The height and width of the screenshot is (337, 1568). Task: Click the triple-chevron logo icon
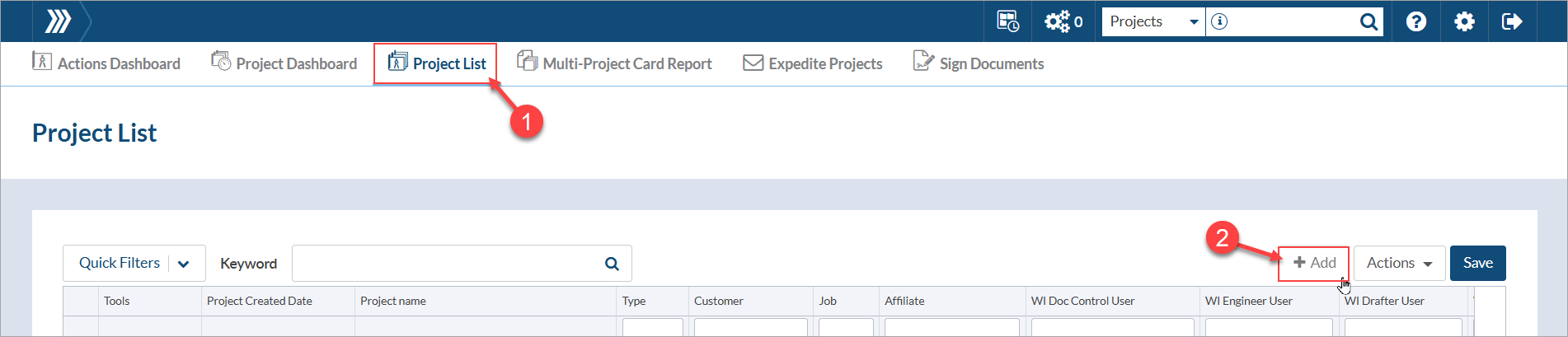point(58,21)
